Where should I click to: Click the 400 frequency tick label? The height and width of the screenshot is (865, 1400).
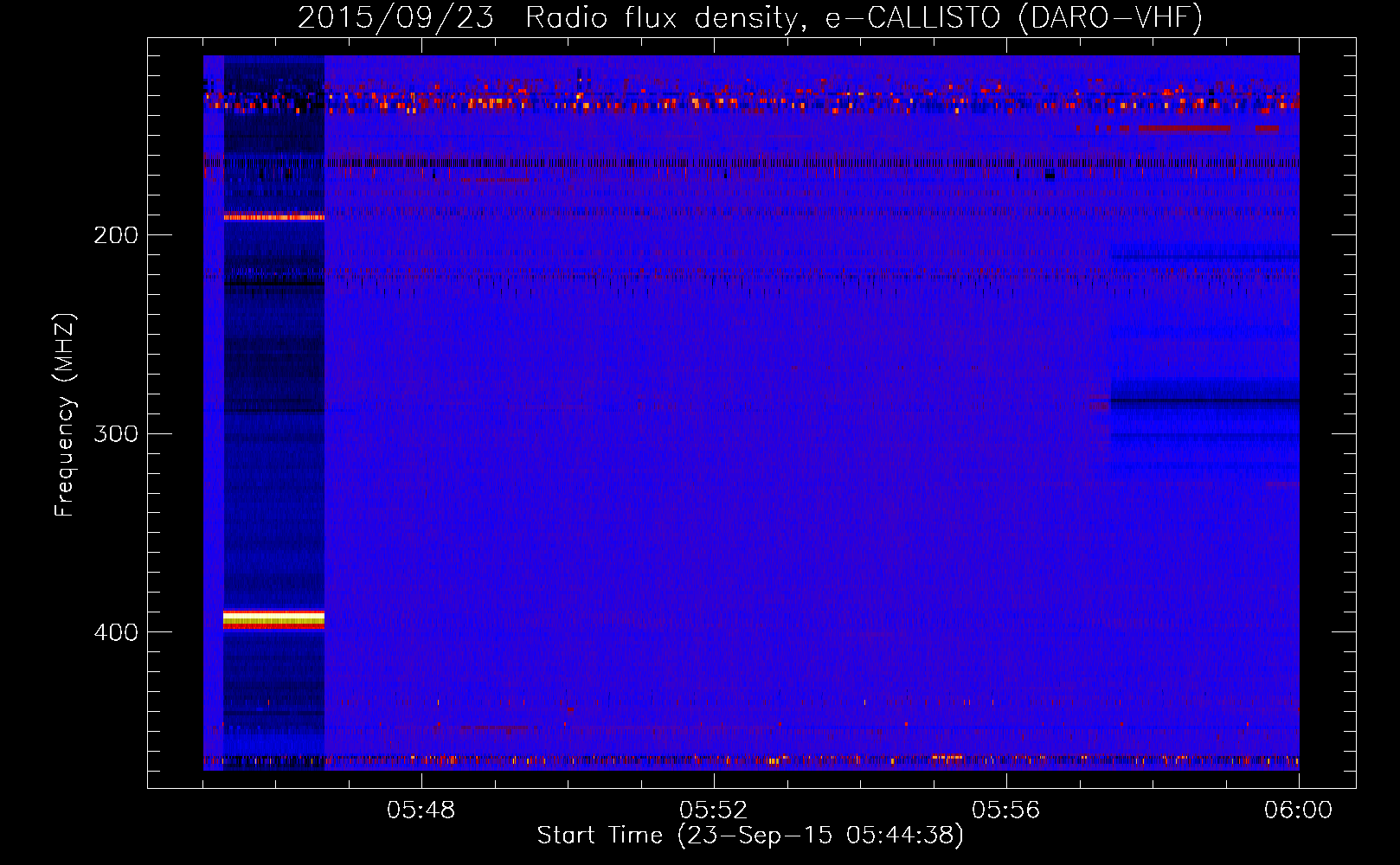116,632
